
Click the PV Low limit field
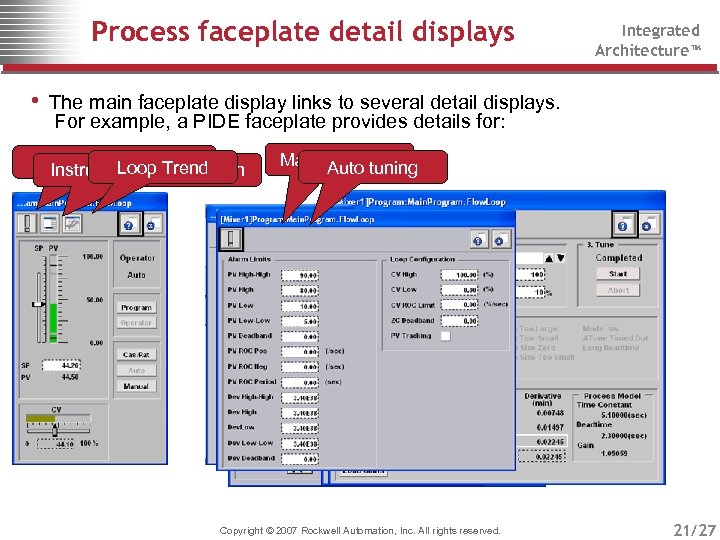coord(300,306)
